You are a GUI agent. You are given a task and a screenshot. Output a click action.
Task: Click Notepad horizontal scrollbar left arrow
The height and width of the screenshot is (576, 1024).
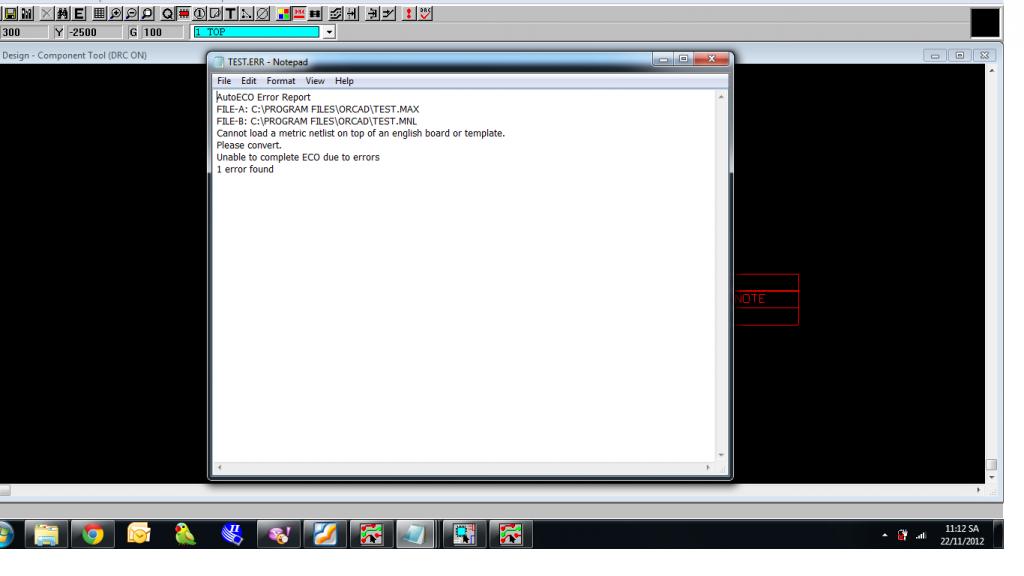pyautogui.click(x=219, y=468)
